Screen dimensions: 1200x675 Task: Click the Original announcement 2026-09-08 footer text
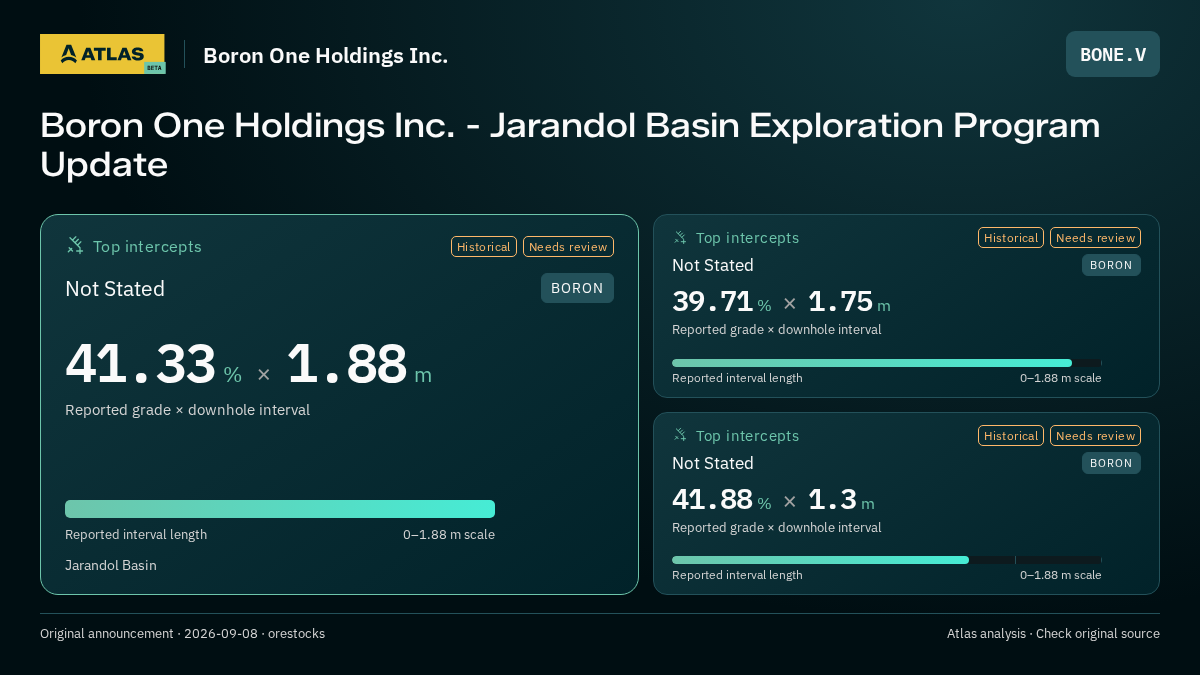pyautogui.click(x=182, y=633)
